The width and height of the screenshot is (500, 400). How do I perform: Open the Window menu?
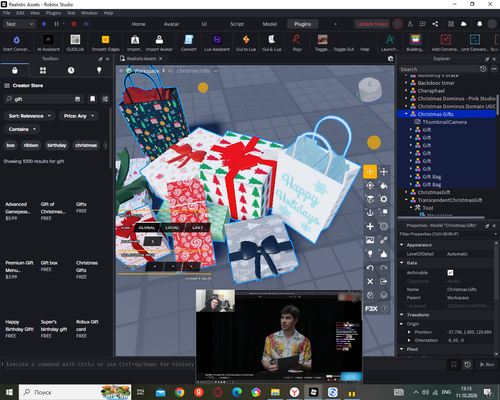pyautogui.click(x=89, y=13)
